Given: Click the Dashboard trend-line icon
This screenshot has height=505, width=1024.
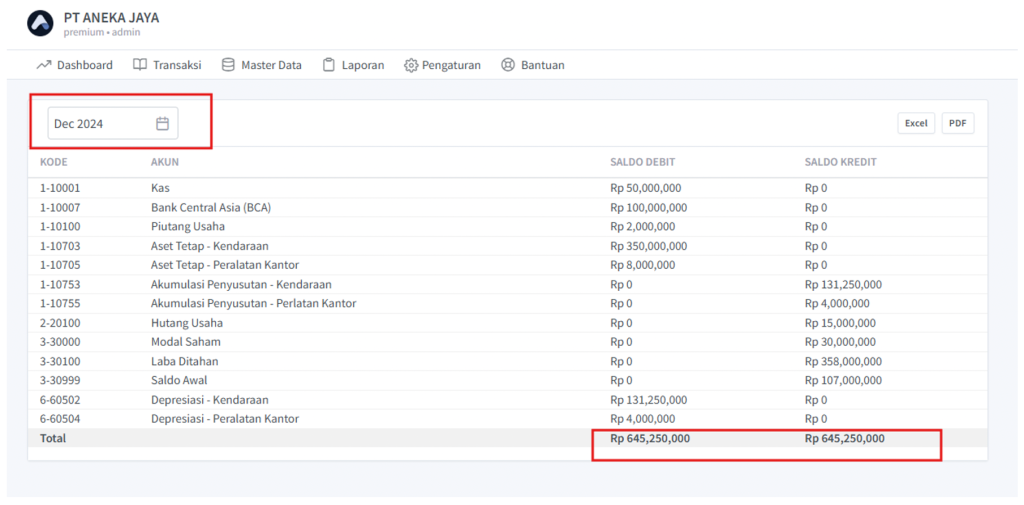Looking at the screenshot, I should coord(44,65).
